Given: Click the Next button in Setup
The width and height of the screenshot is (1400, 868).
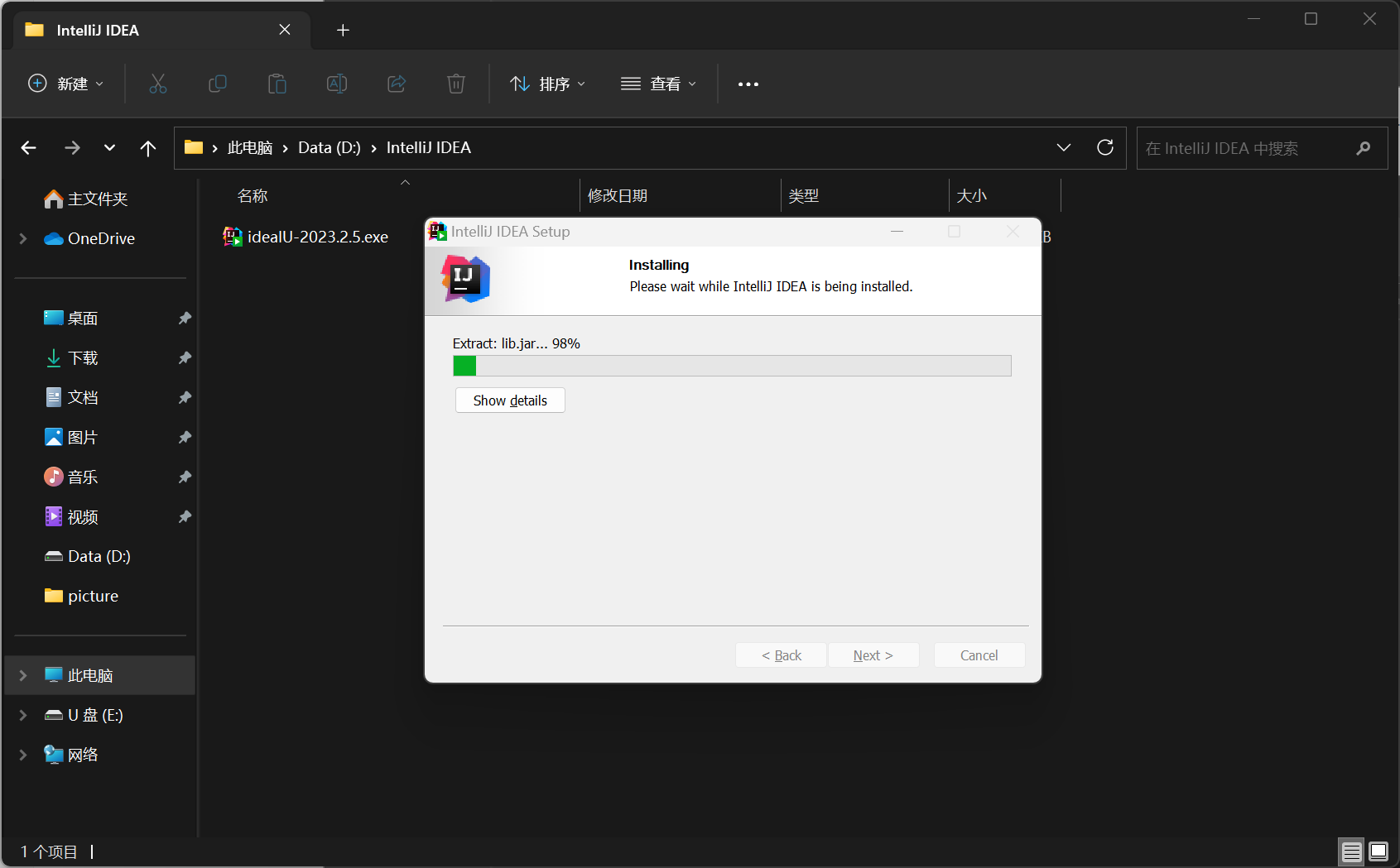Looking at the screenshot, I should click(x=873, y=655).
